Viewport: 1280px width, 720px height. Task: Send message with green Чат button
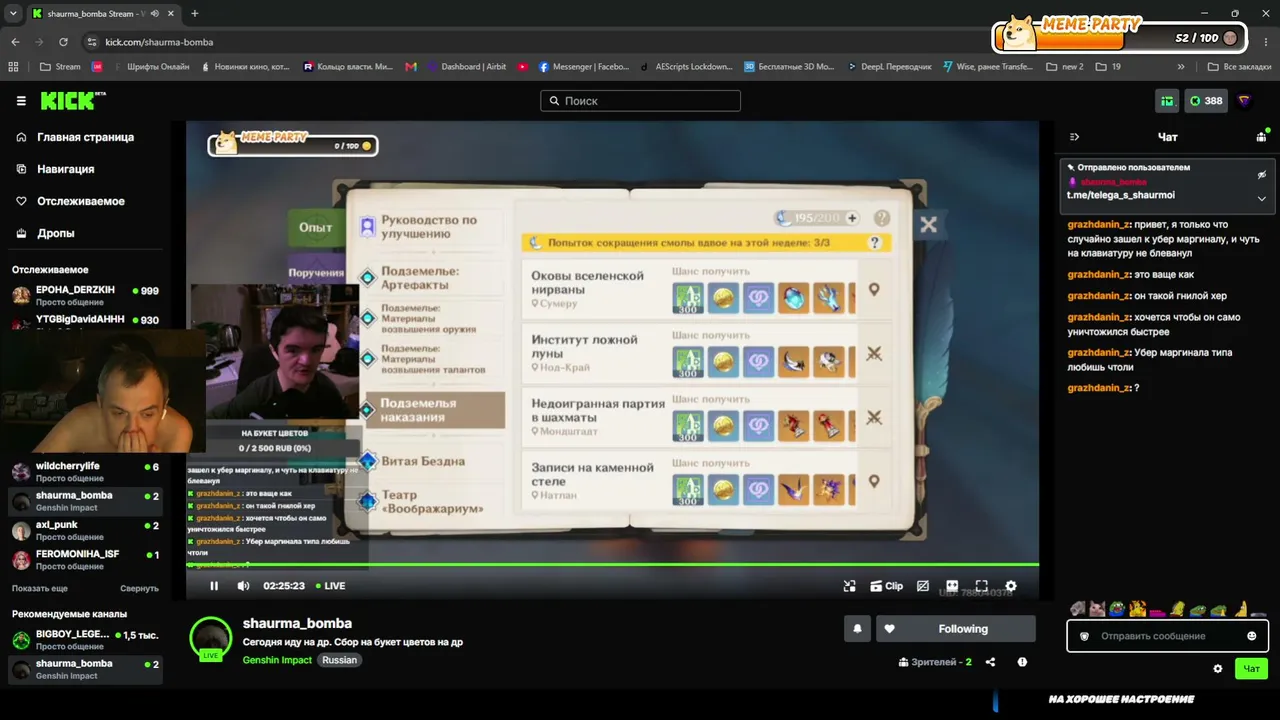coord(1251,669)
